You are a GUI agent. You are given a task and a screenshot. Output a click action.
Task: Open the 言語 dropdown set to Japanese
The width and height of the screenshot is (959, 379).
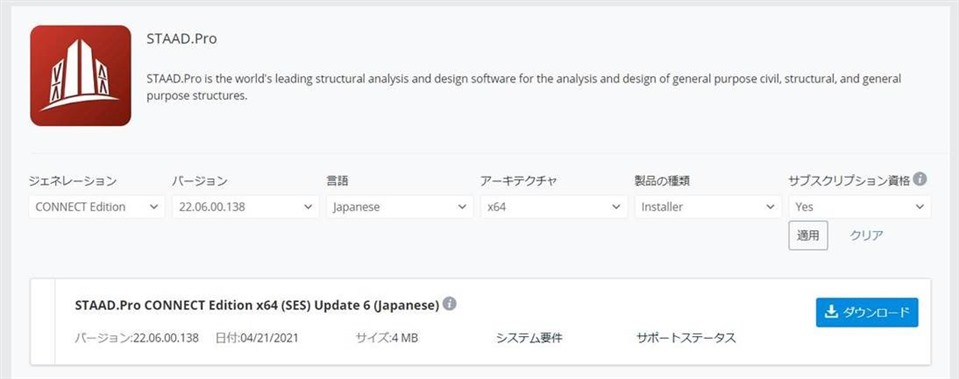400,207
